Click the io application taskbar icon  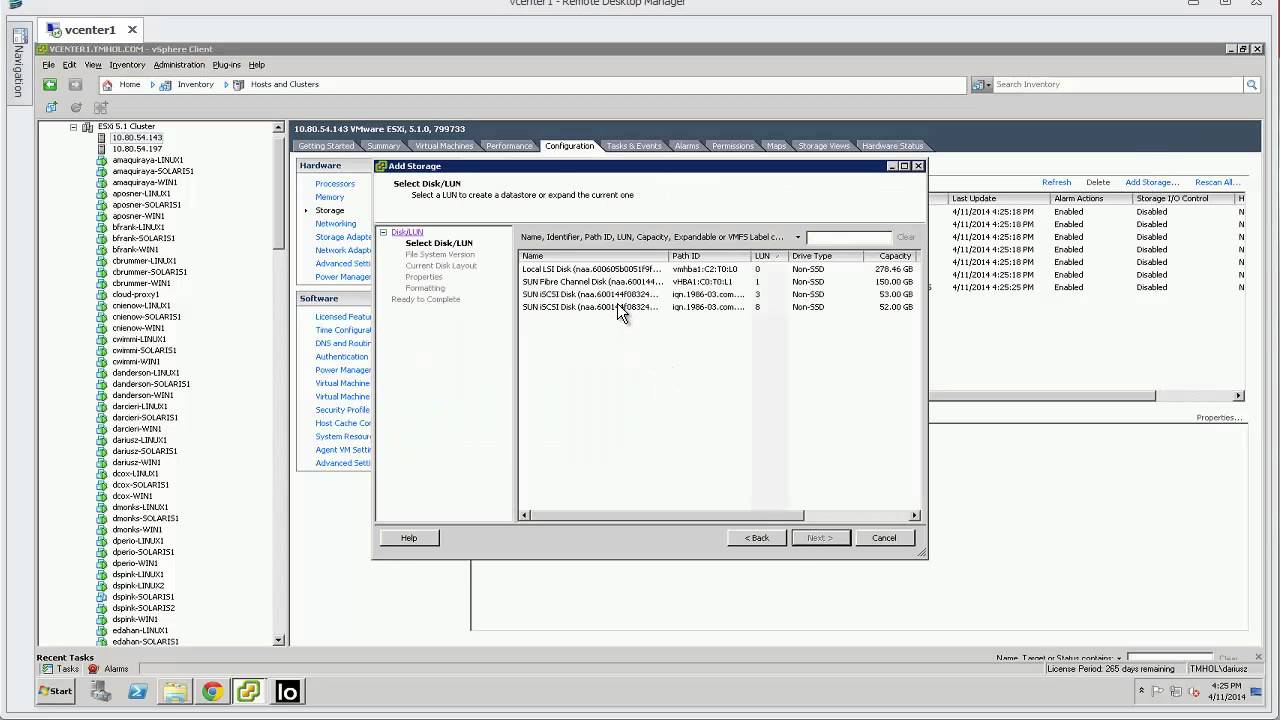pos(287,691)
